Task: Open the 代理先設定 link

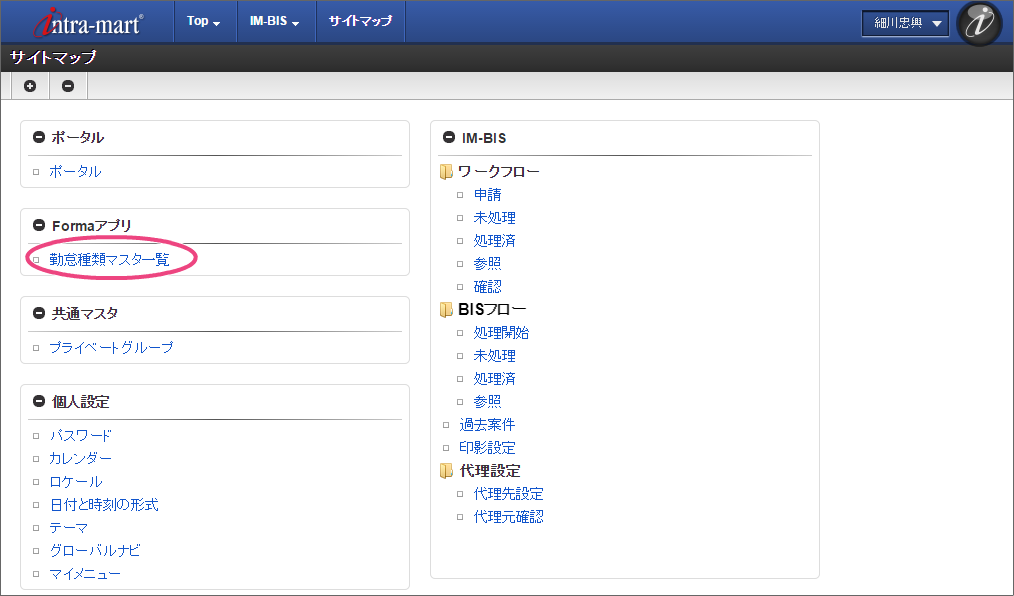Action: tap(508, 494)
